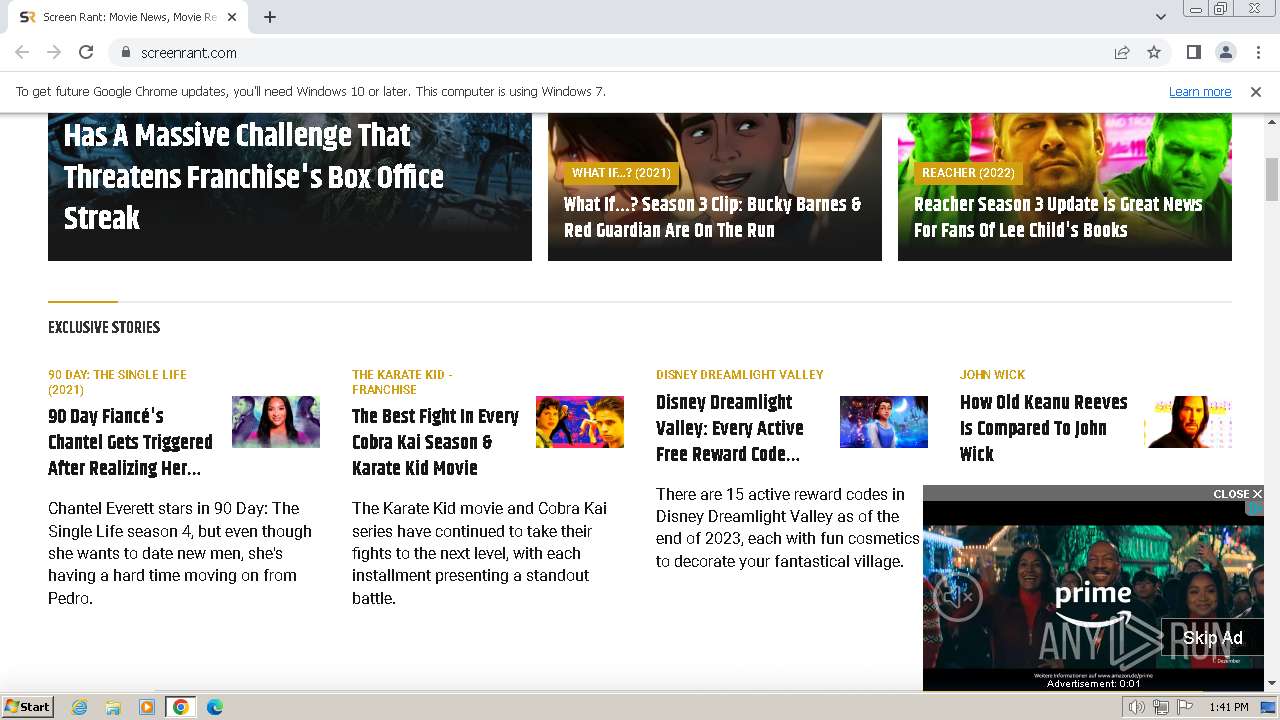Open the 90 Day Fiancé's Chantel article headline

[130, 442]
